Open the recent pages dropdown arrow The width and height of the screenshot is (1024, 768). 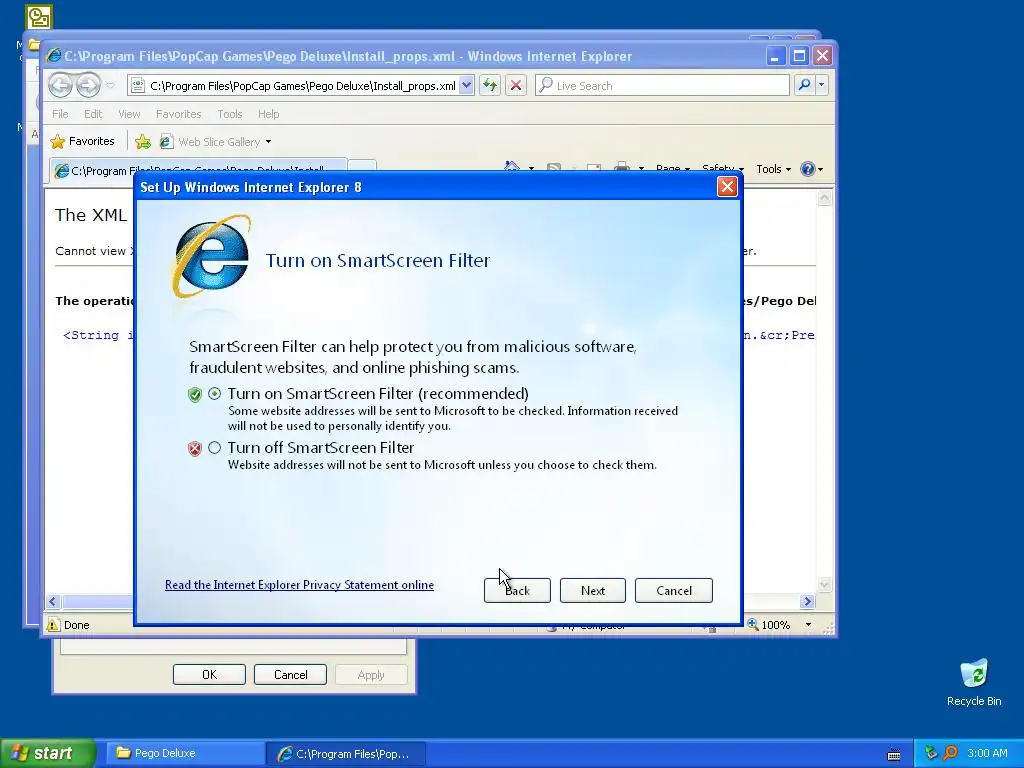(x=110, y=86)
